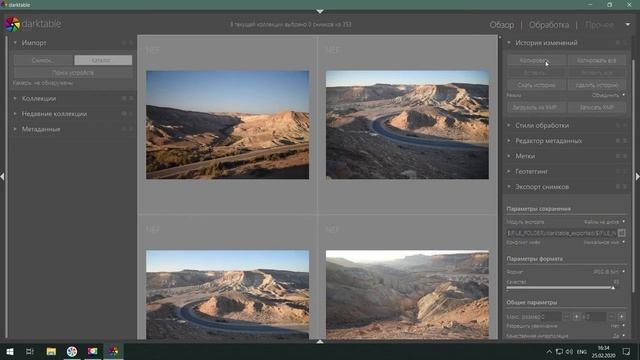Expand the Редактор метаданных module
The image size is (640, 360).
[509, 141]
